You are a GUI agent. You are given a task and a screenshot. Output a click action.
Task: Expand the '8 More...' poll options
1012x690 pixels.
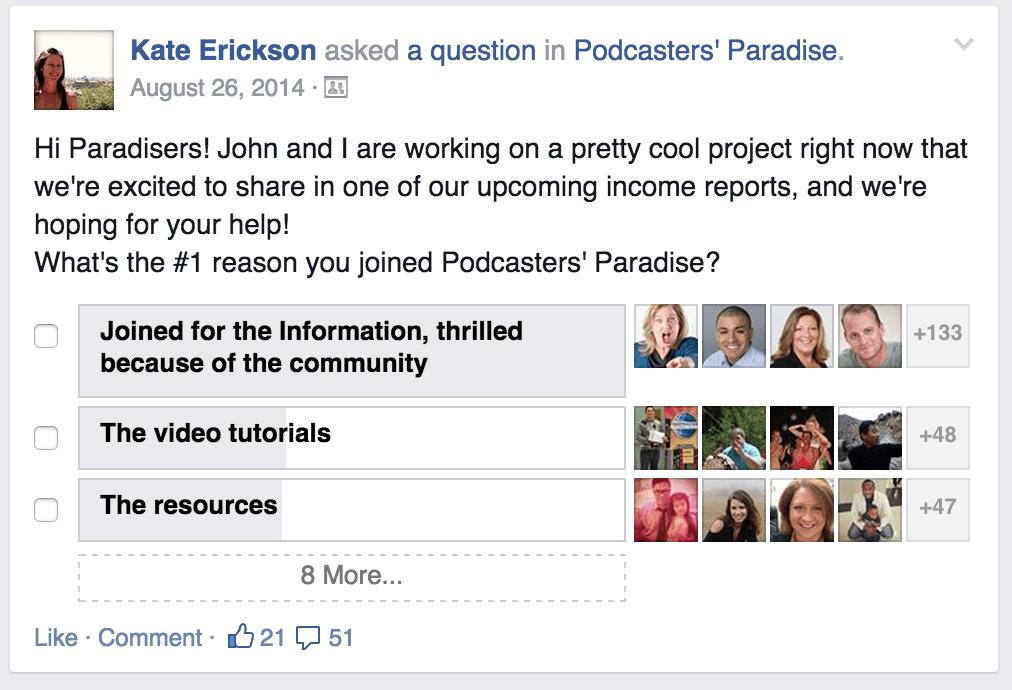click(352, 578)
